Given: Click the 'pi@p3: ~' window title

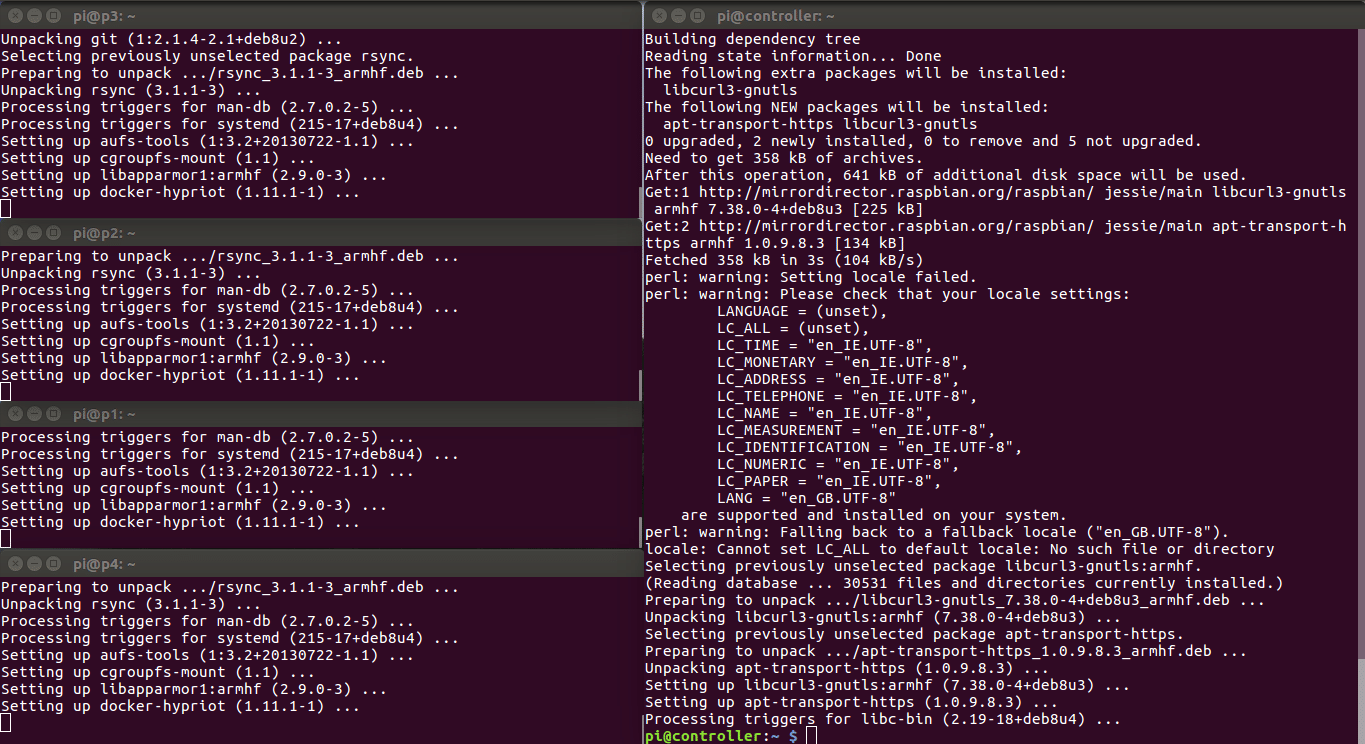Looking at the screenshot, I should click(x=103, y=15).
